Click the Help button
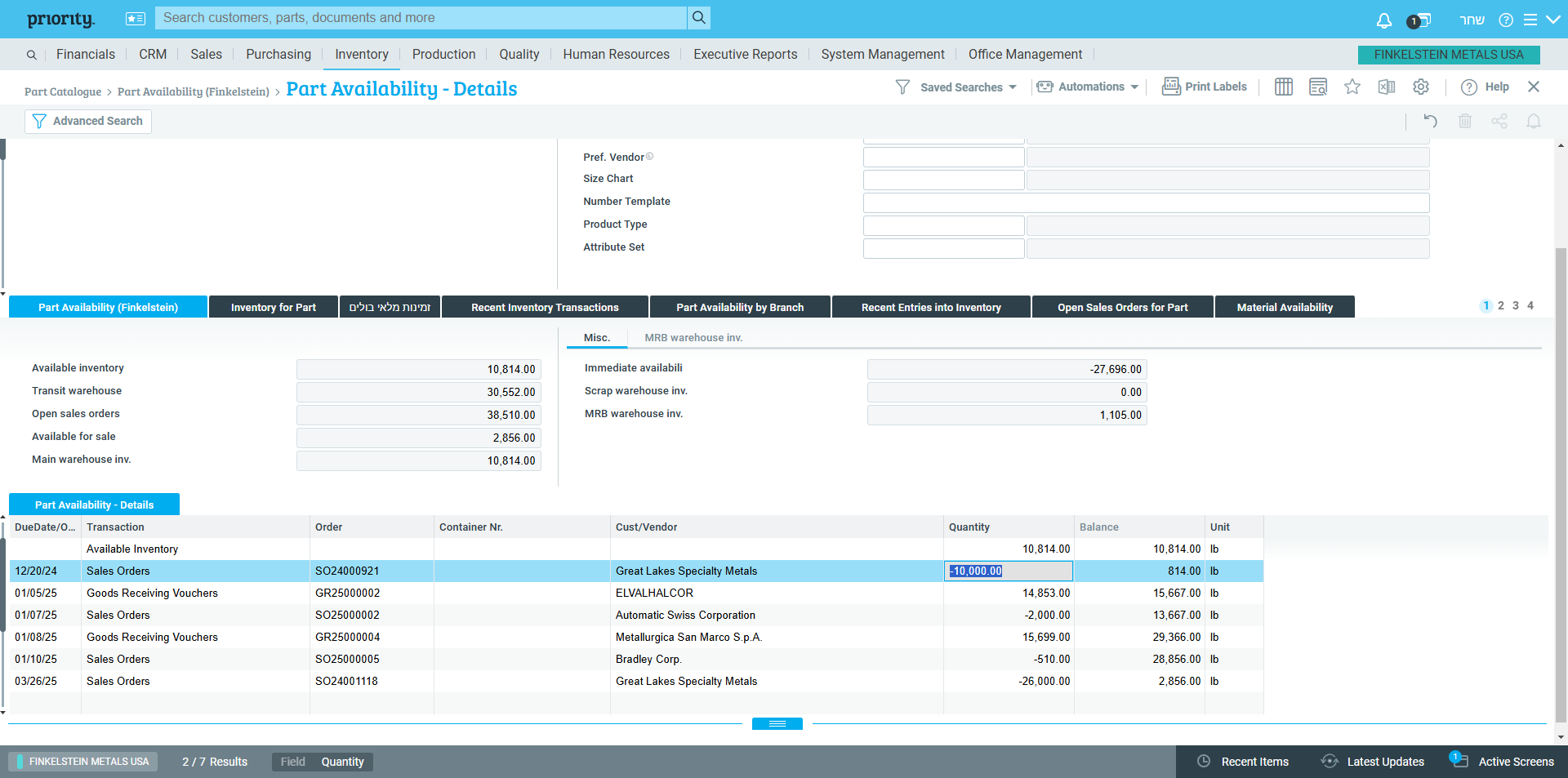1568x778 pixels. [x=1485, y=87]
